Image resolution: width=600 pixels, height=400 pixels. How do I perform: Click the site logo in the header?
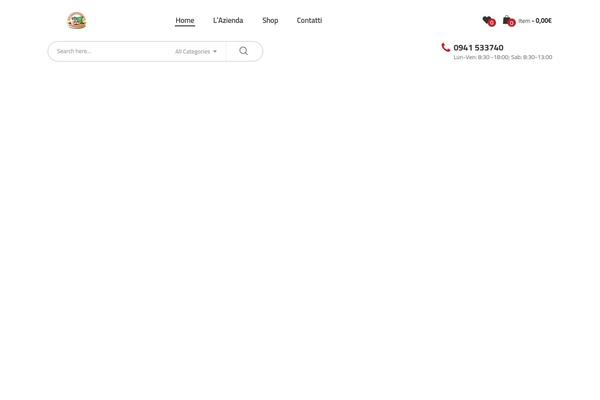point(77,21)
